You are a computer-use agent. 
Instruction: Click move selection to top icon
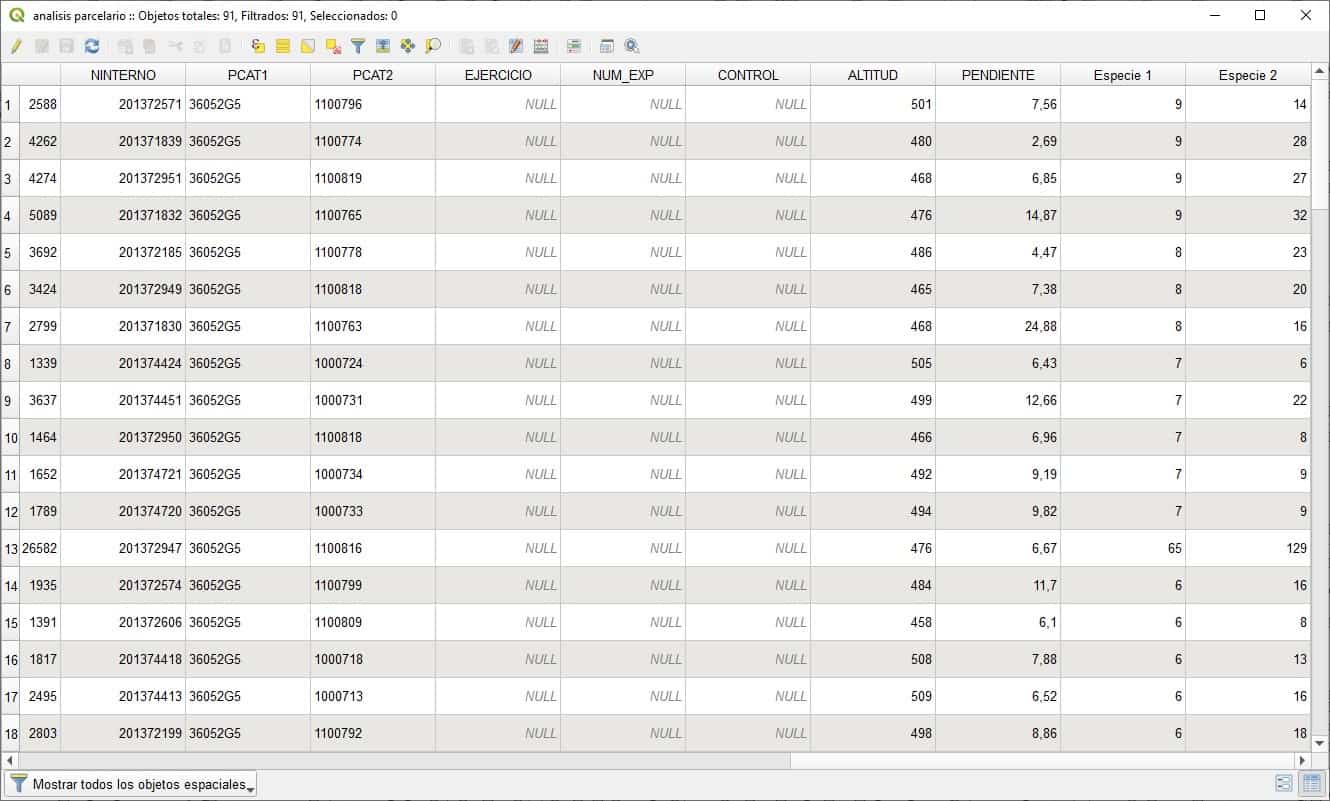[382, 46]
